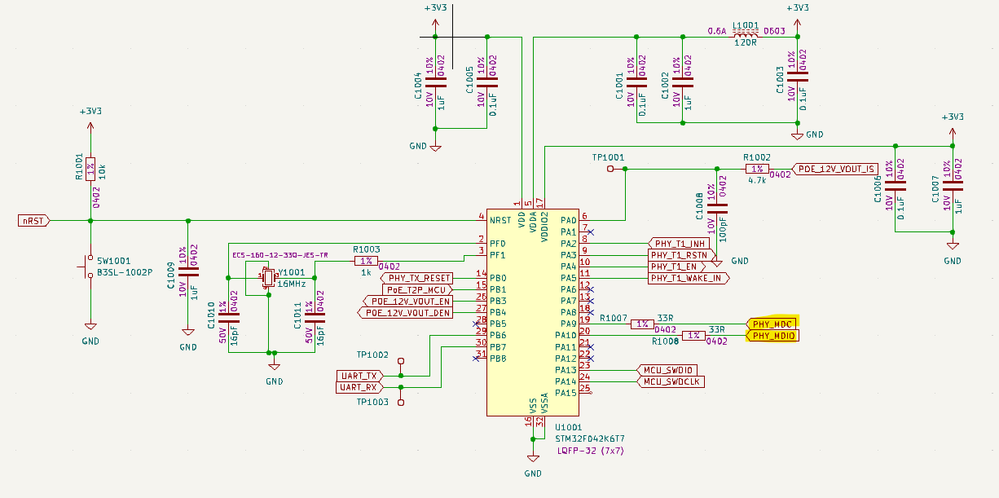
Task: Select the PHY_T1_EN label
Action: click(x=676, y=266)
